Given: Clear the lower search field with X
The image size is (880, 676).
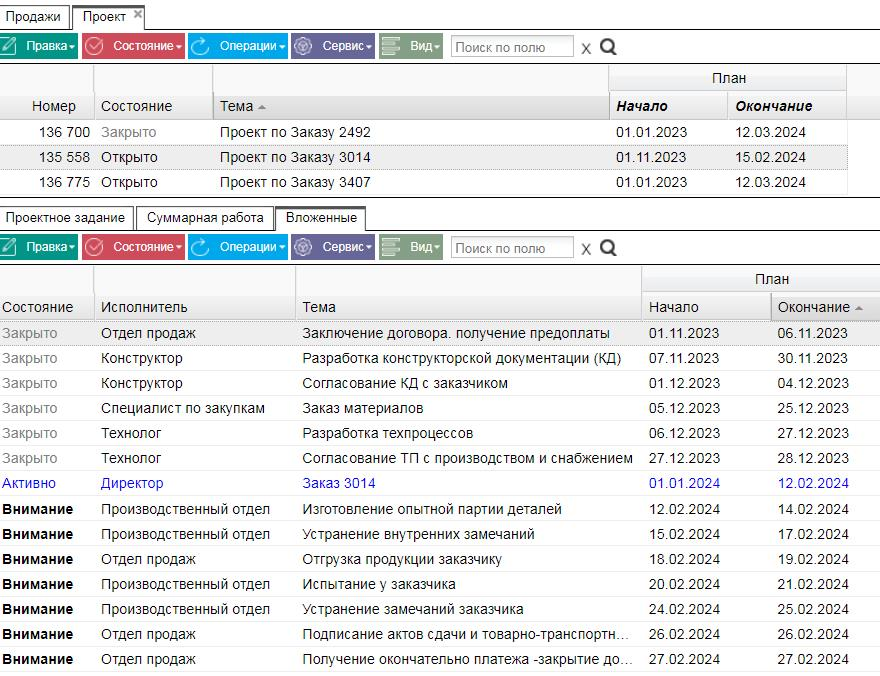Looking at the screenshot, I should click(x=586, y=249).
